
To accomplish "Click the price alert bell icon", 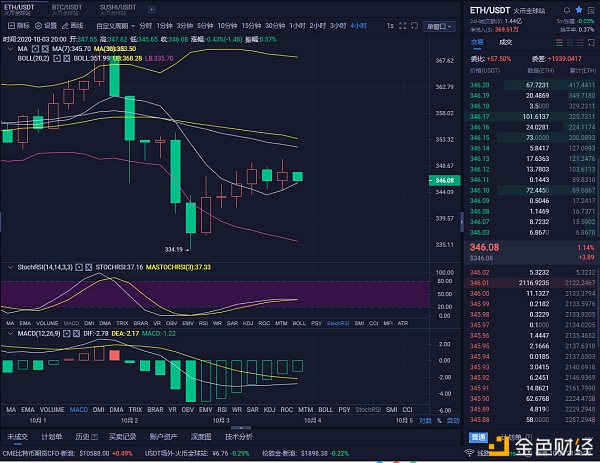I will [567, 10].
